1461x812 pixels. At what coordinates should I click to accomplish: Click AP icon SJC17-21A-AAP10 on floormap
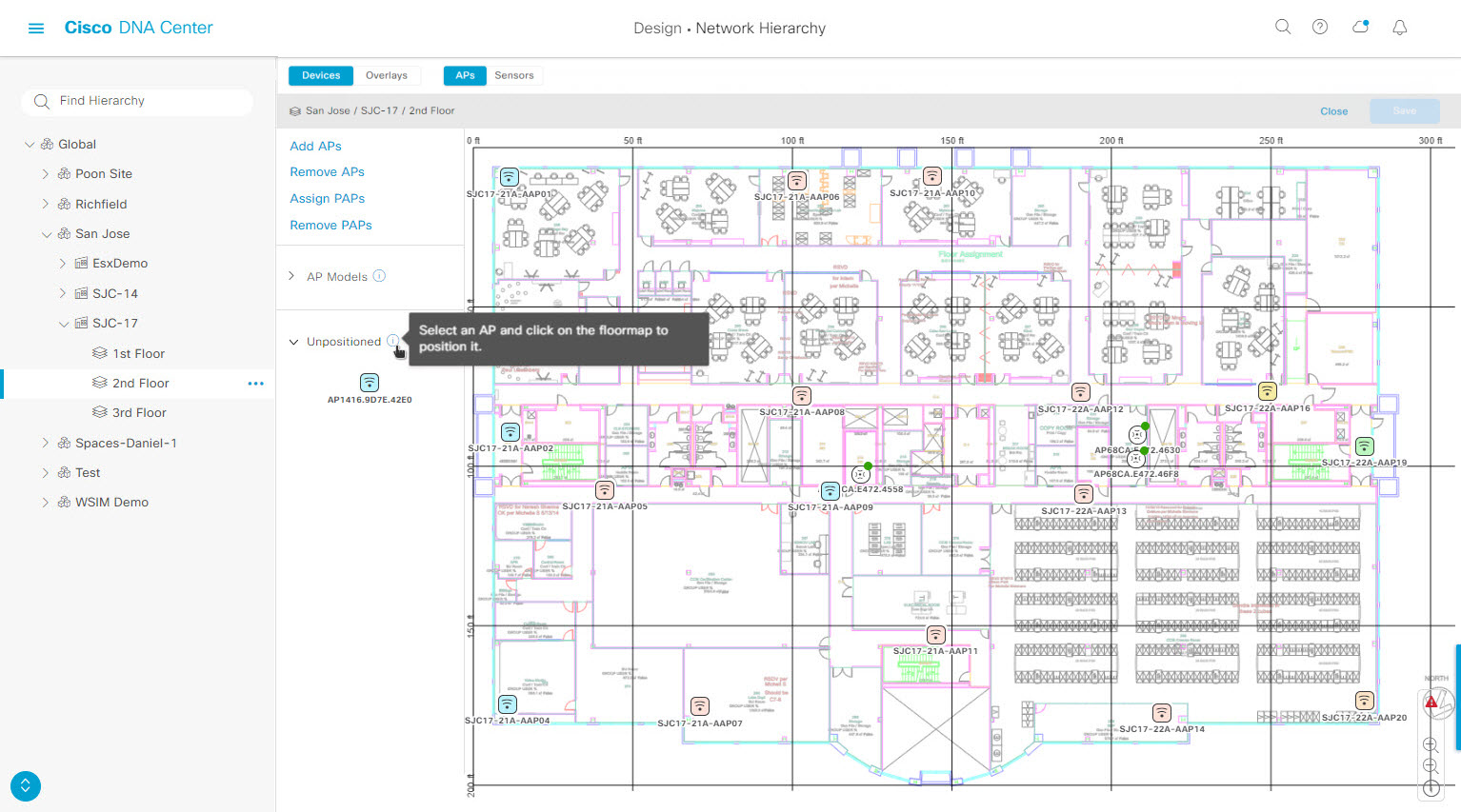(932, 176)
